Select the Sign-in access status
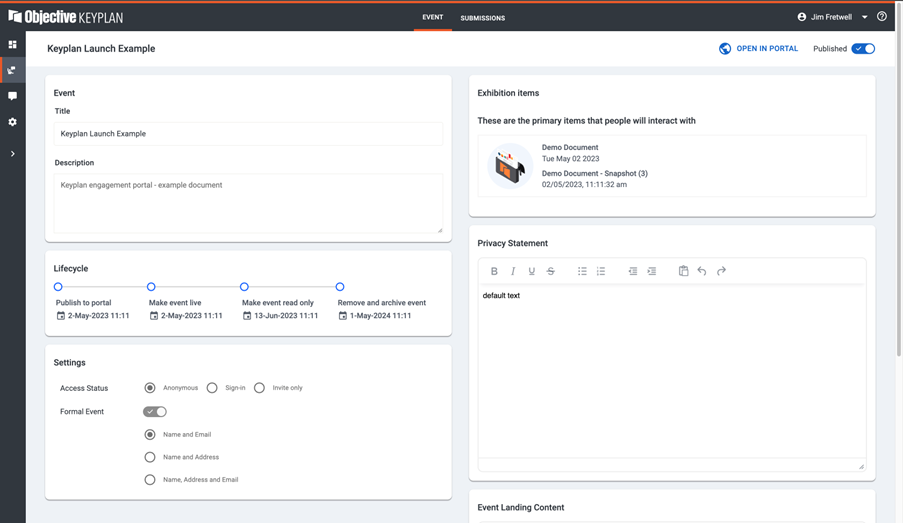Image resolution: width=903 pixels, height=523 pixels. pos(212,388)
